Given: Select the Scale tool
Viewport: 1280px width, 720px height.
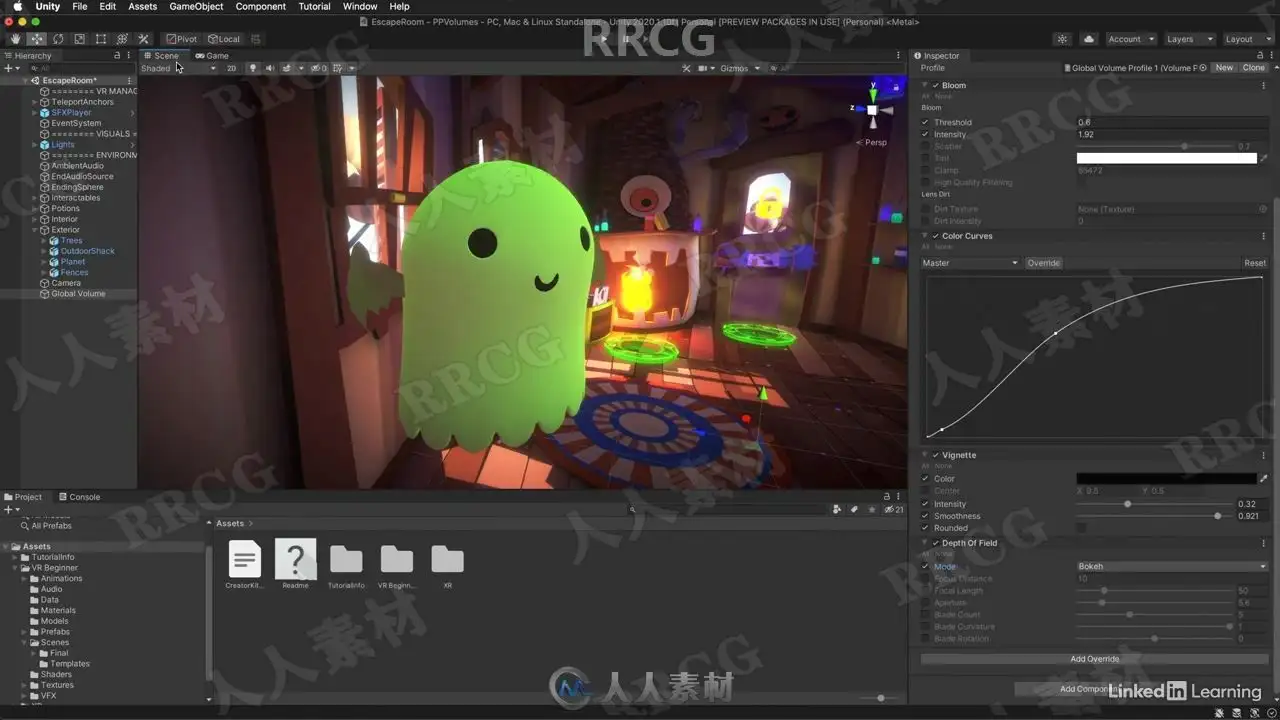Looking at the screenshot, I should (79, 39).
